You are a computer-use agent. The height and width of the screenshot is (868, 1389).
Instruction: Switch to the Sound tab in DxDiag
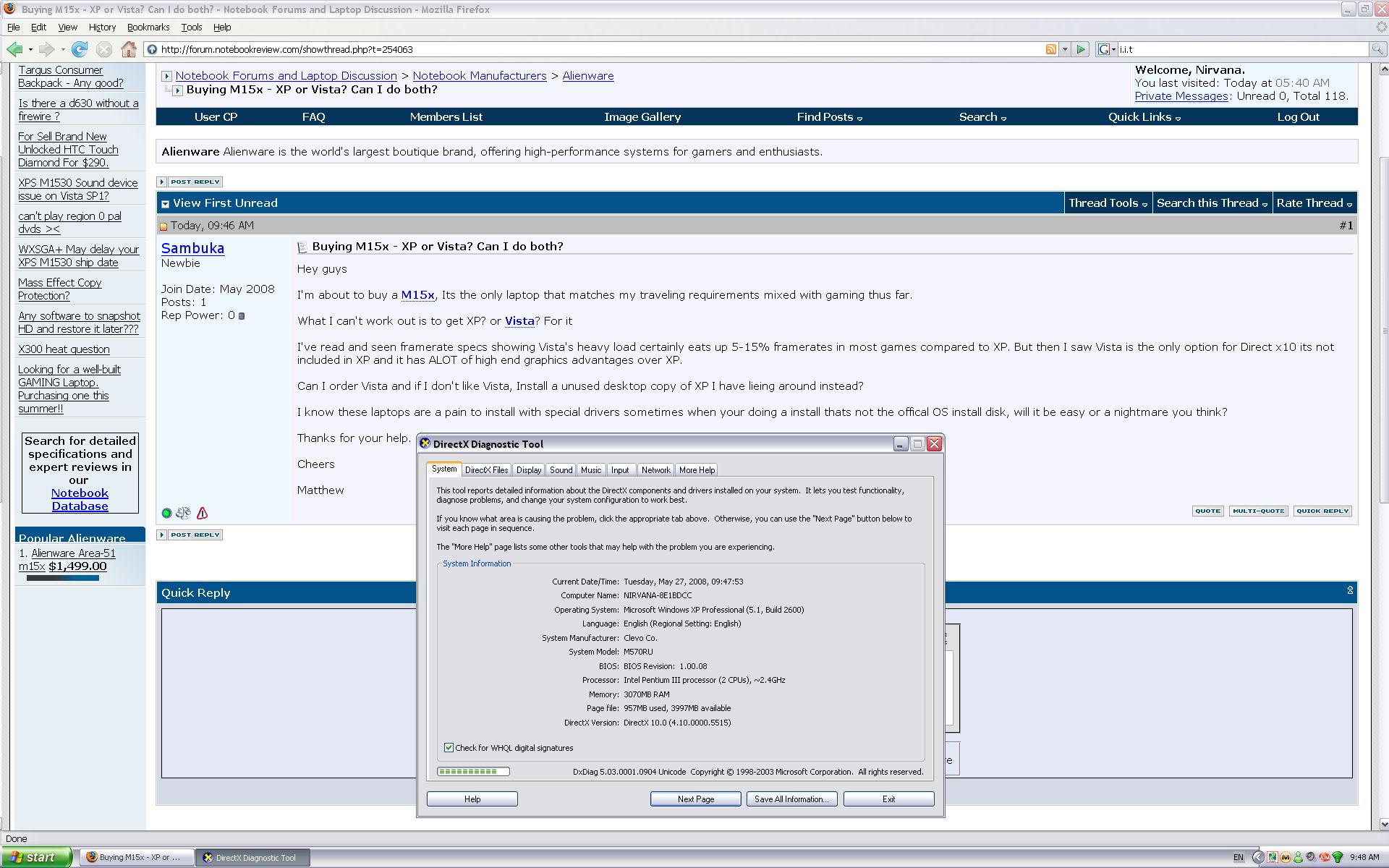point(561,470)
